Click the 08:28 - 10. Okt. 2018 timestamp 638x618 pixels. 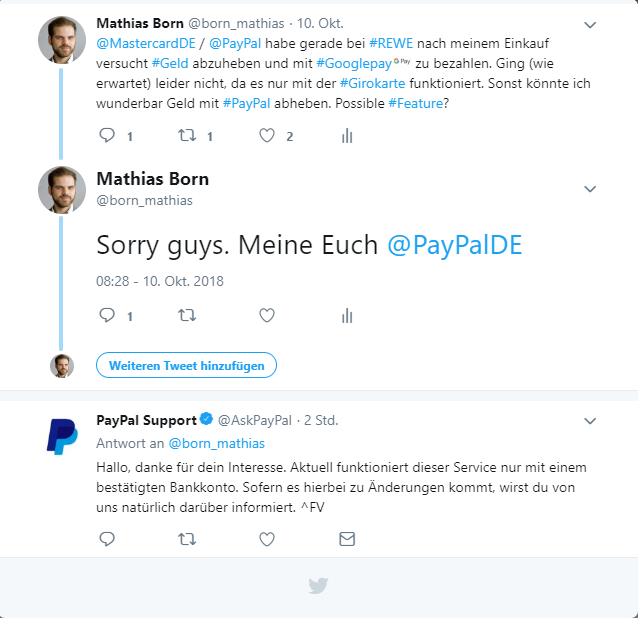click(159, 281)
